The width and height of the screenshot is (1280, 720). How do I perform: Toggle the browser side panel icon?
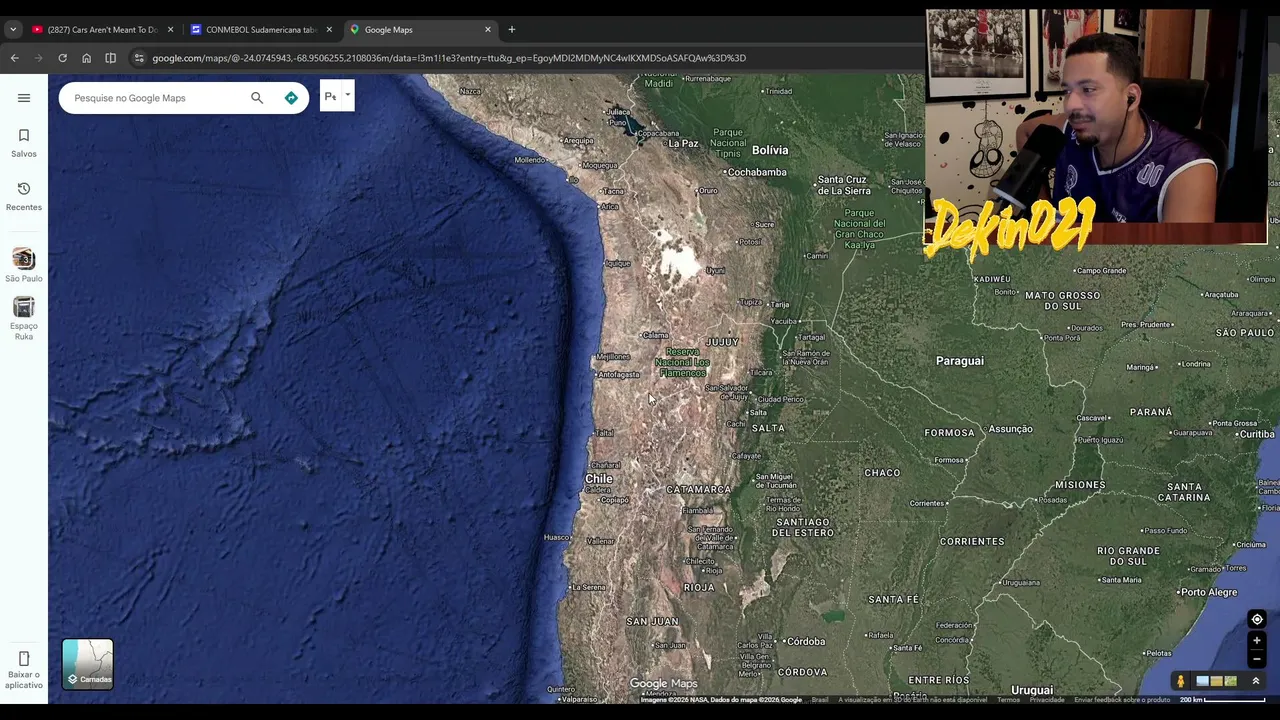110,58
